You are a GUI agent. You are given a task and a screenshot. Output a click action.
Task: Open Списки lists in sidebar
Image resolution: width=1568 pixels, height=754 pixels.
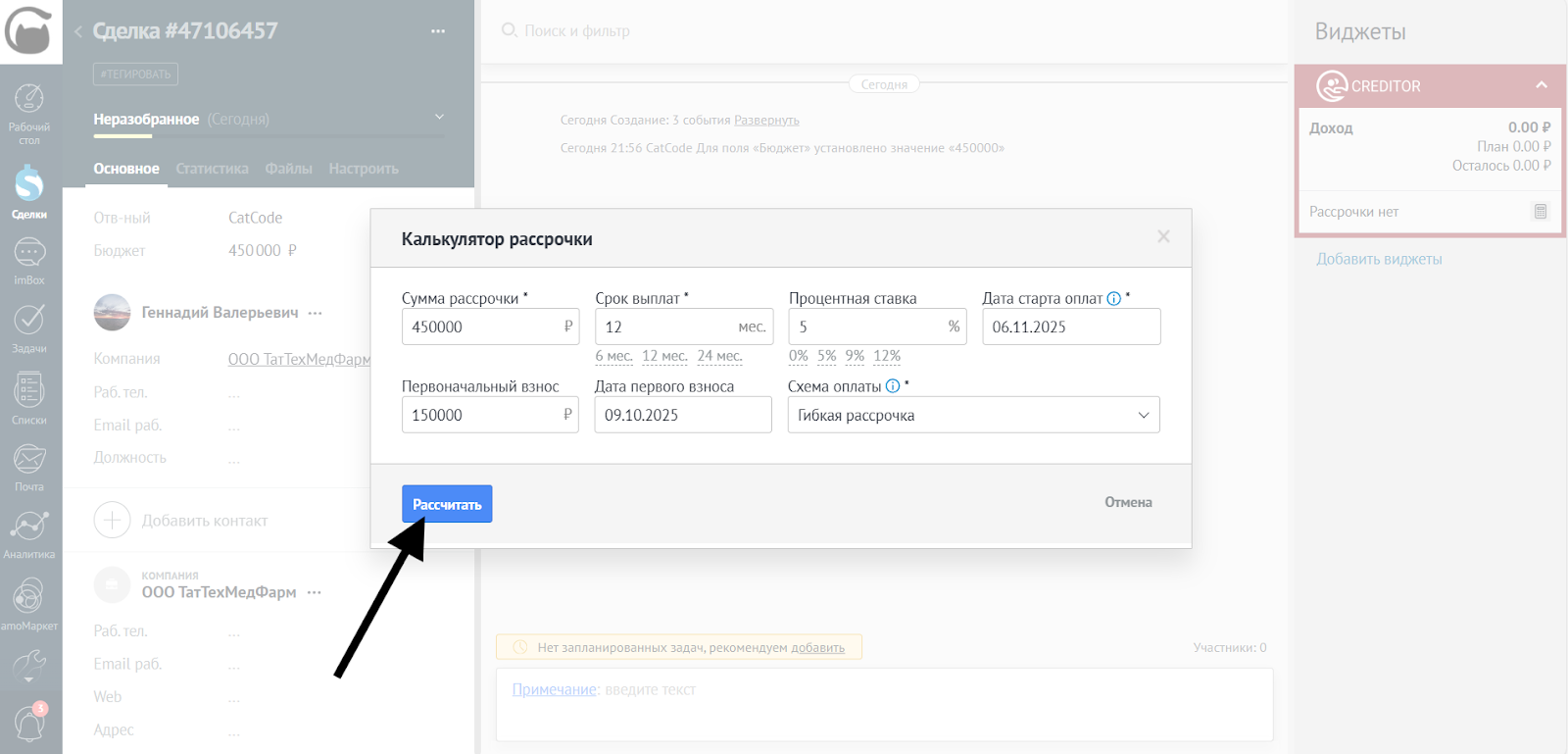(29, 398)
